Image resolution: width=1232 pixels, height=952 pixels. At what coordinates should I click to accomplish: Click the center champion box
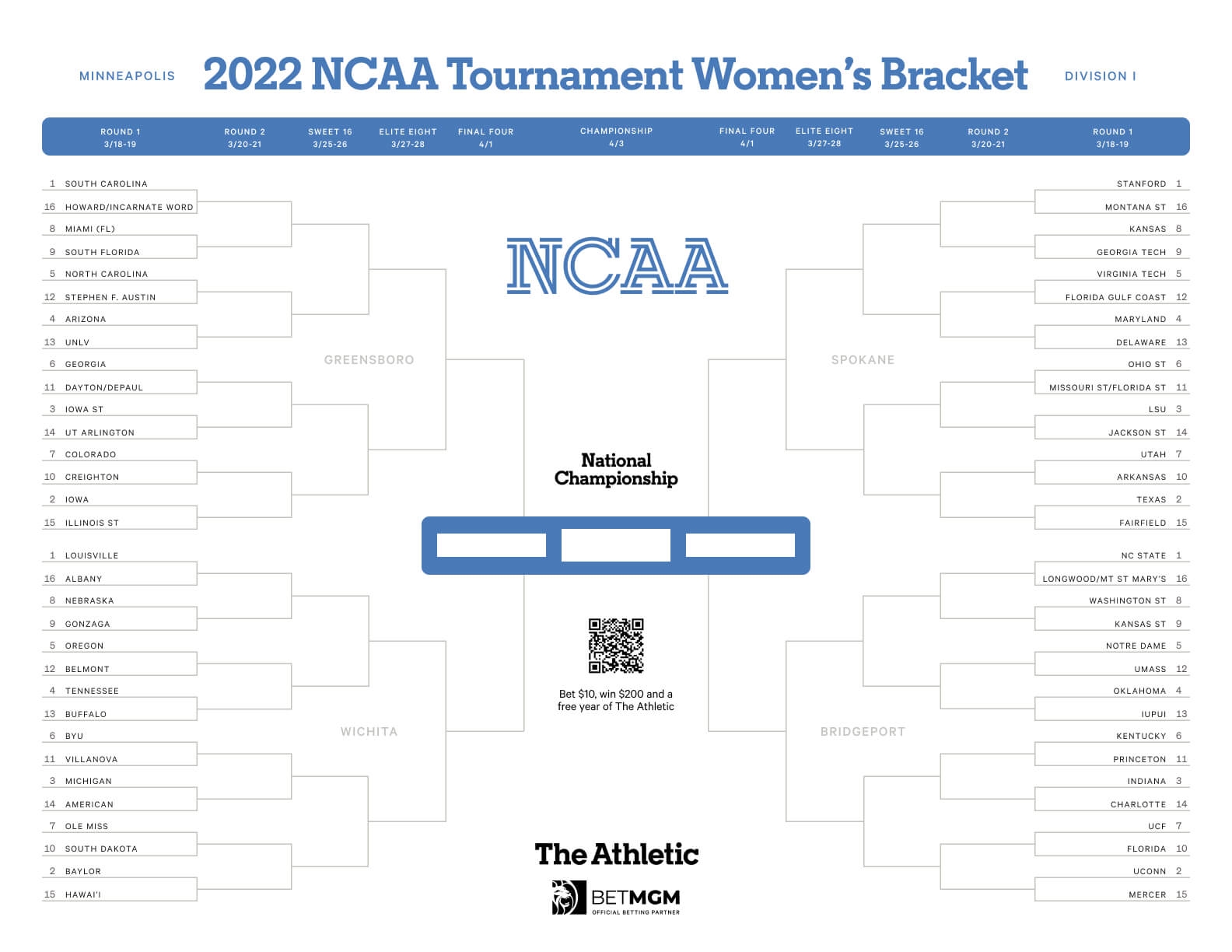616,545
